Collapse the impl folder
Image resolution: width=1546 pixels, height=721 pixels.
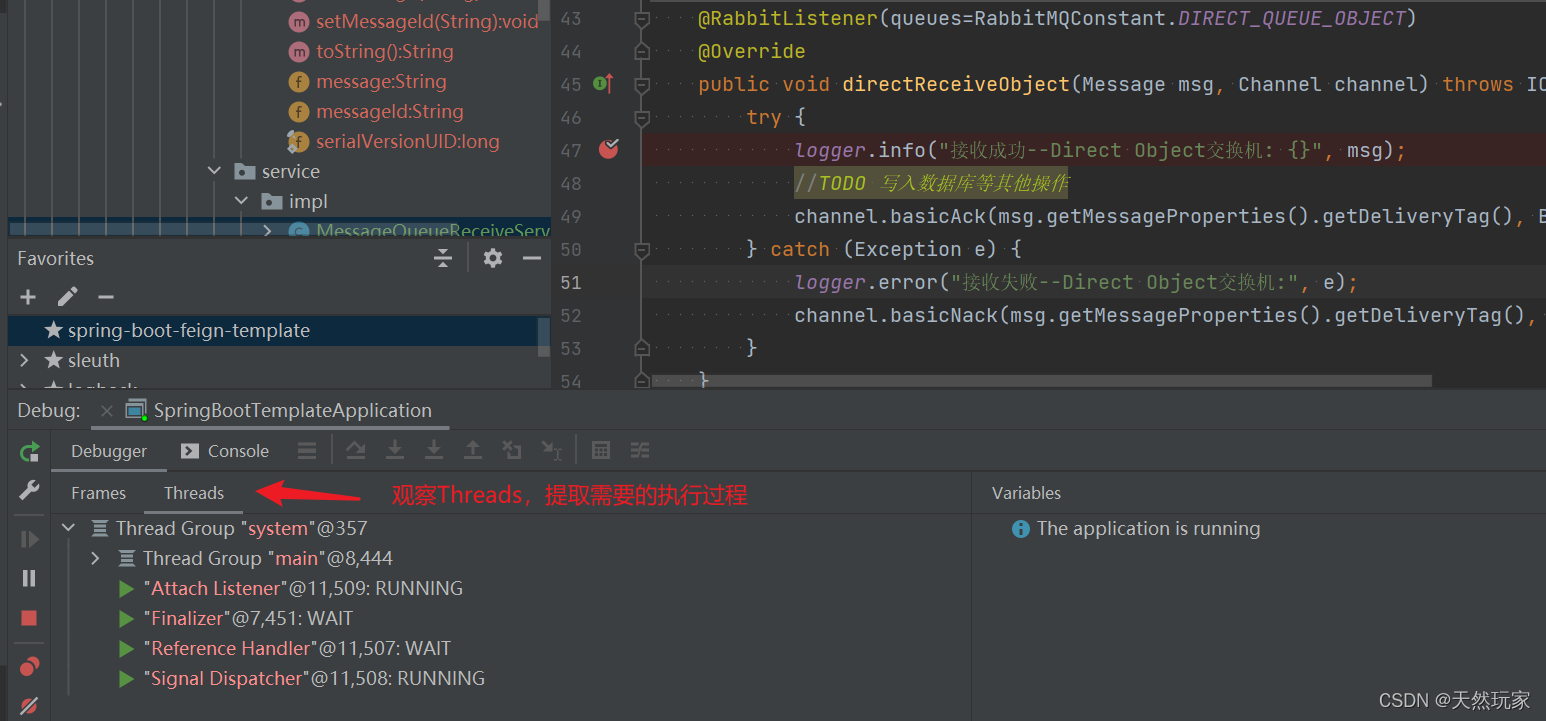(x=241, y=202)
